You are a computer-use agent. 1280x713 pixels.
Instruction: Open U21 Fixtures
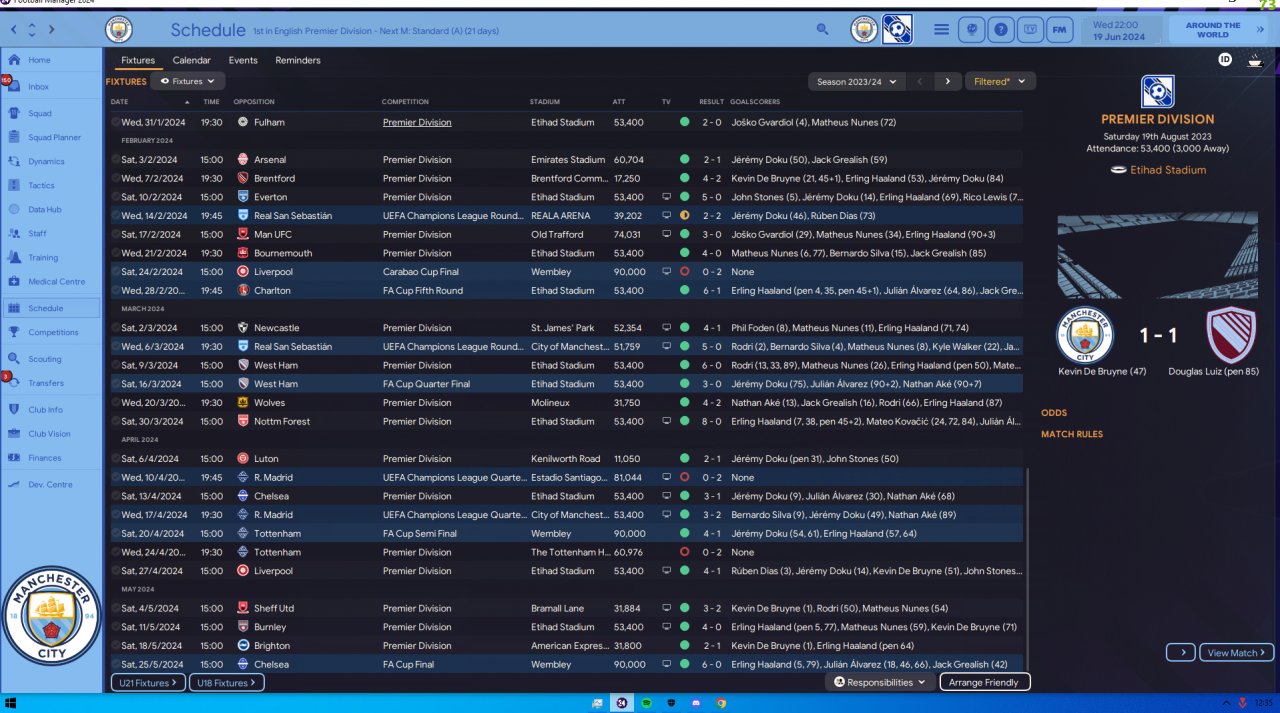[148, 683]
